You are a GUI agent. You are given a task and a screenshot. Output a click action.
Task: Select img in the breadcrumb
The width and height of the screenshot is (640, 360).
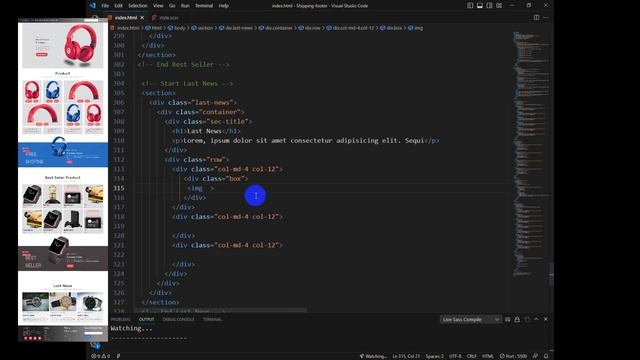(418, 28)
